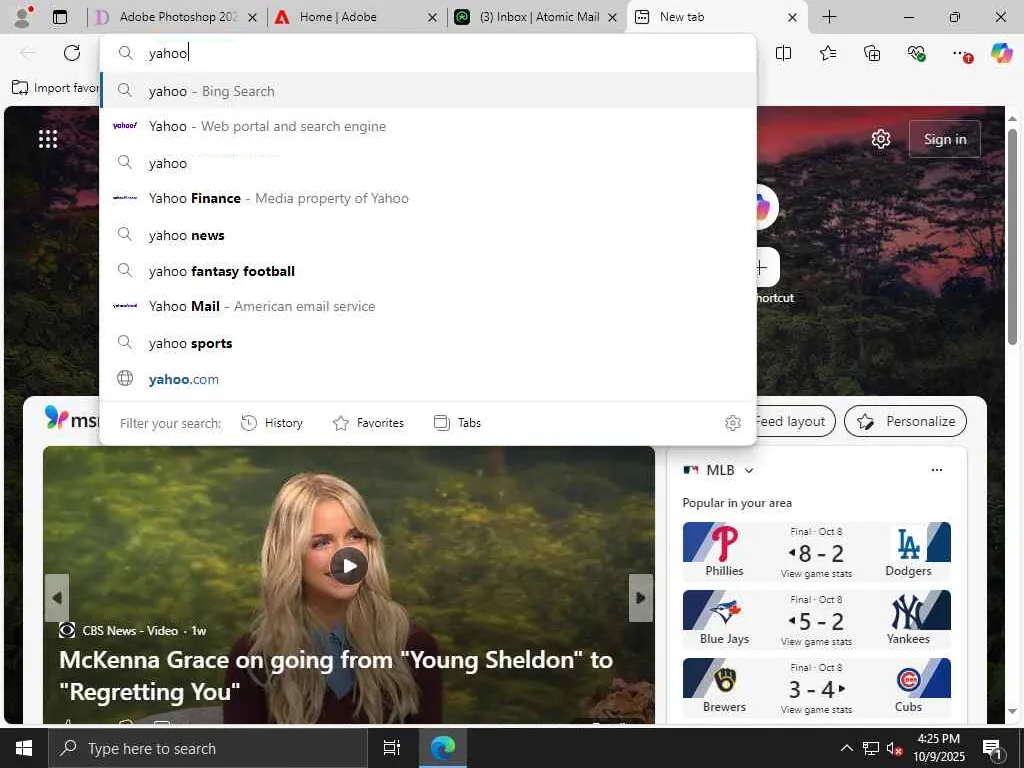1024x768 pixels.
Task: Open the Collections icon
Action: [872, 53]
